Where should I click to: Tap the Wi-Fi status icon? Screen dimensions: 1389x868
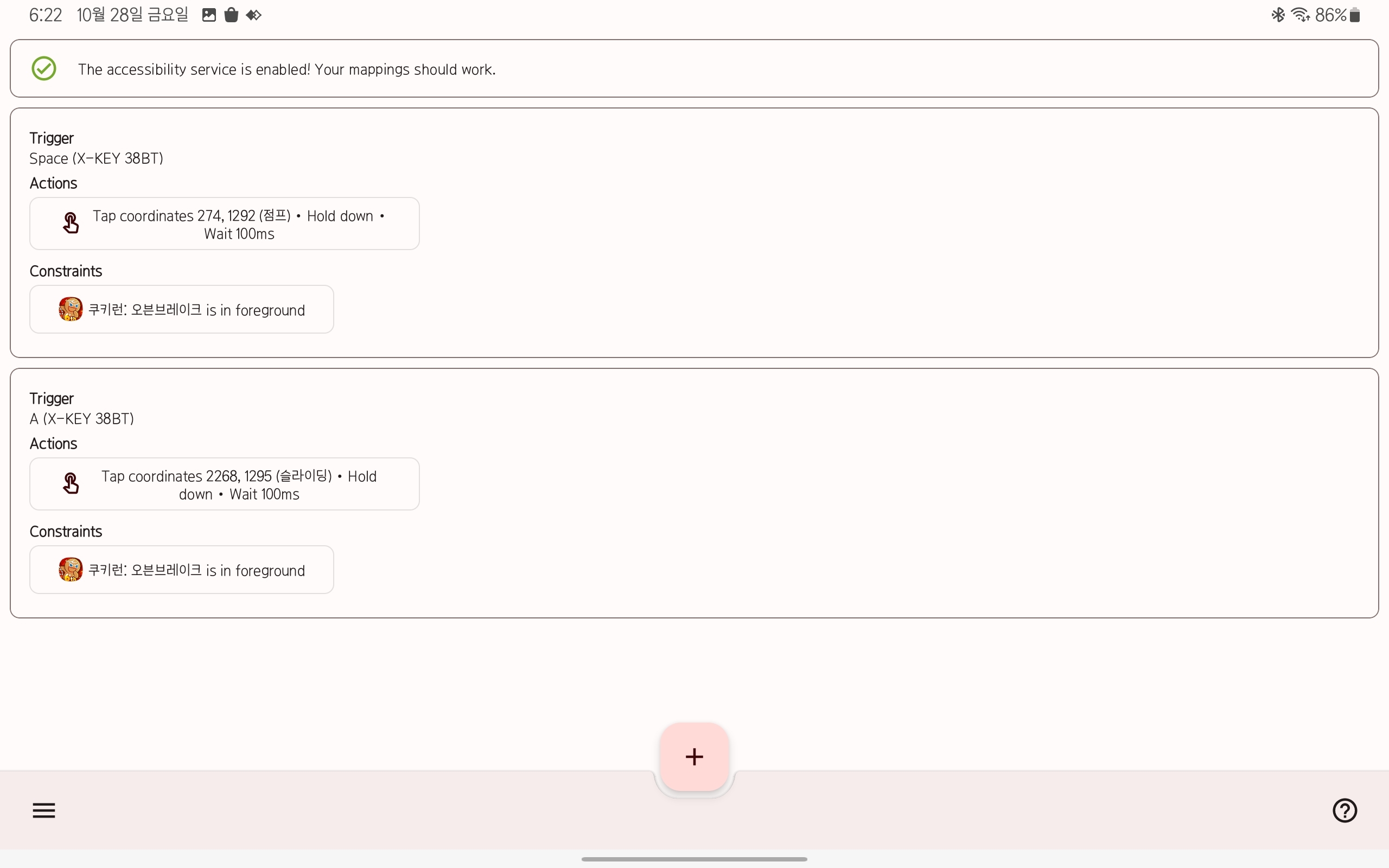coord(1301,15)
